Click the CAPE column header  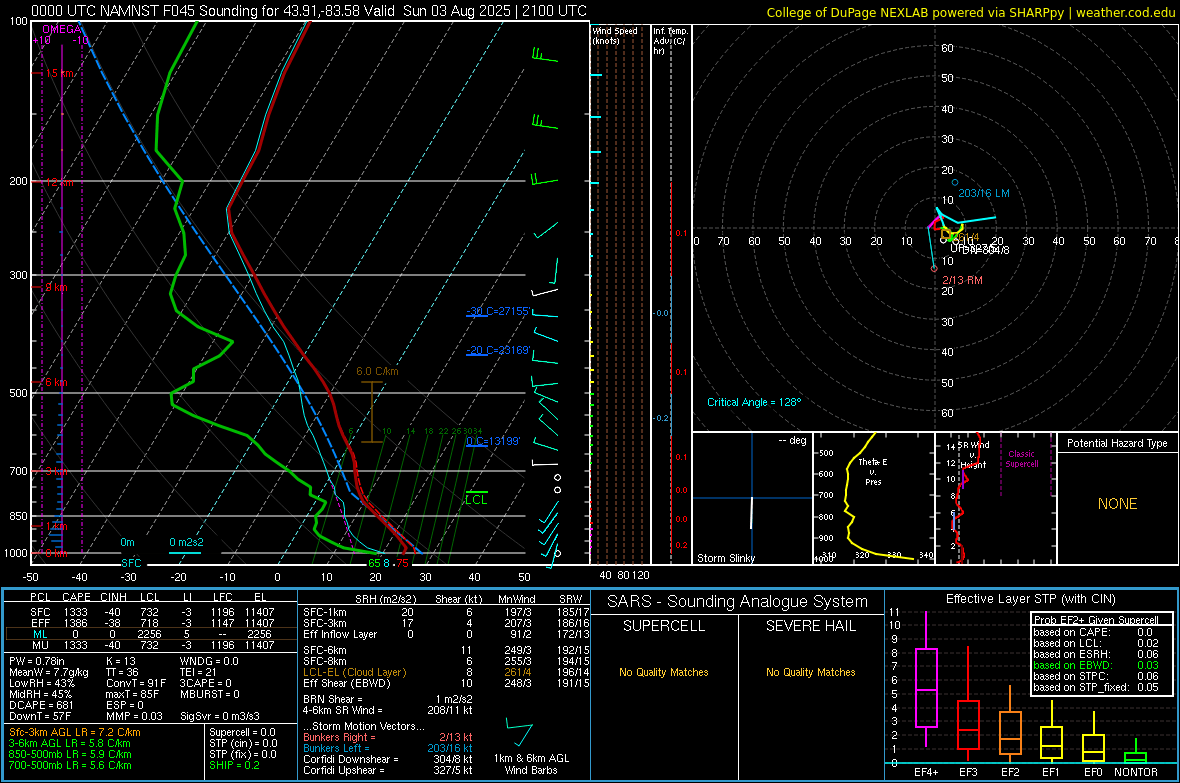pyautogui.click(x=76, y=598)
